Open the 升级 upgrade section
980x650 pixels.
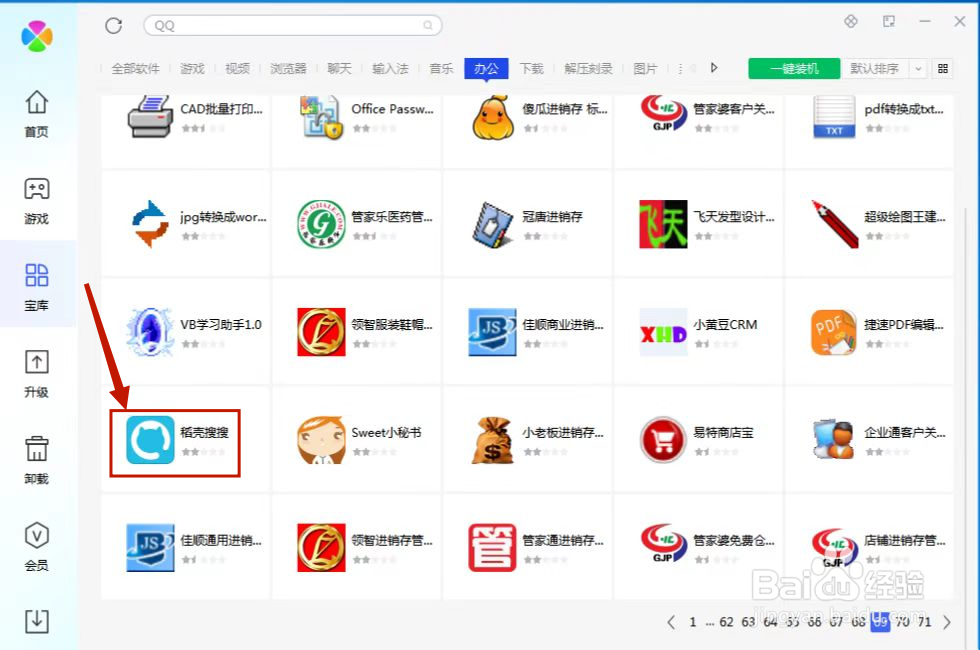[36, 374]
